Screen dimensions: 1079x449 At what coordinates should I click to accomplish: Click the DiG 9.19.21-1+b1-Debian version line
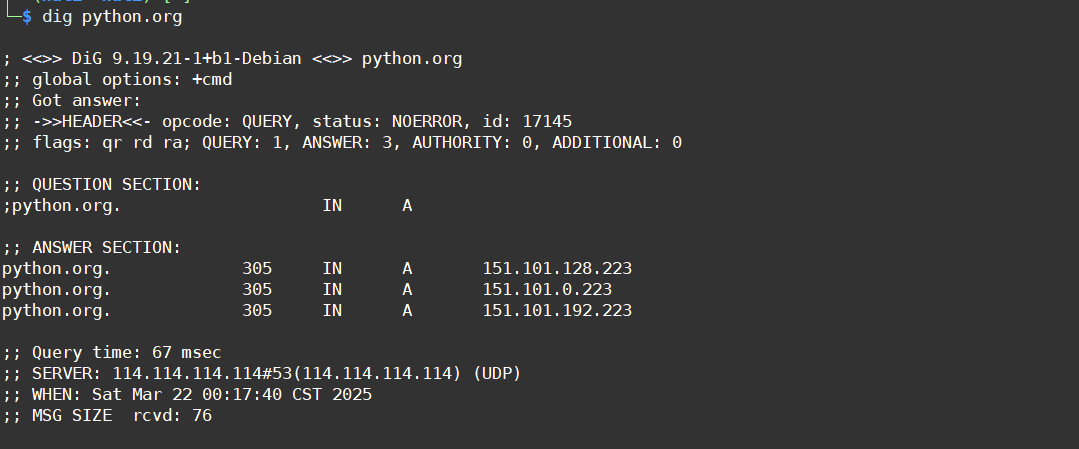[x=232, y=59]
